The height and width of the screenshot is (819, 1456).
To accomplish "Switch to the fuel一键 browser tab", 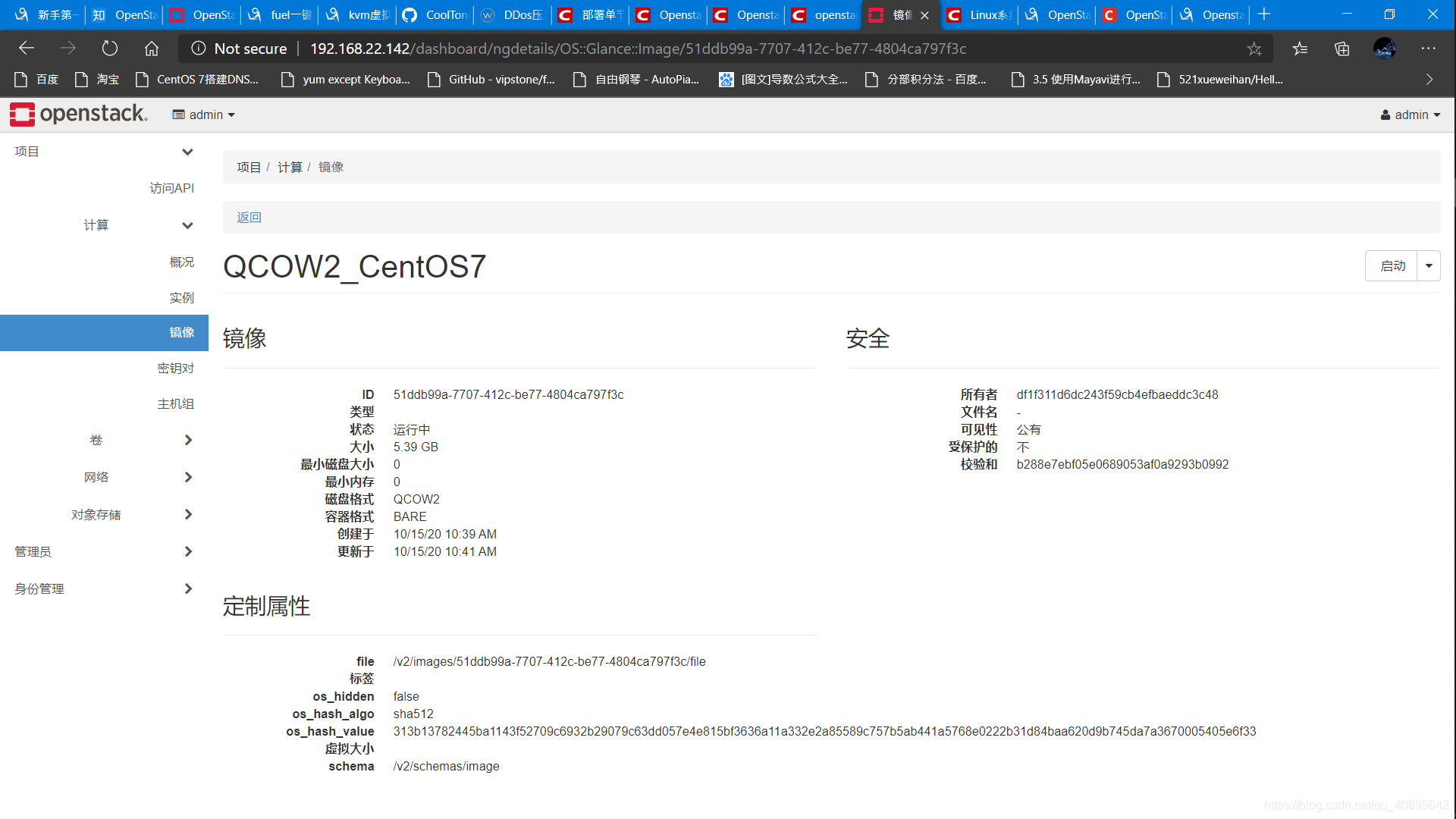I will click(279, 15).
